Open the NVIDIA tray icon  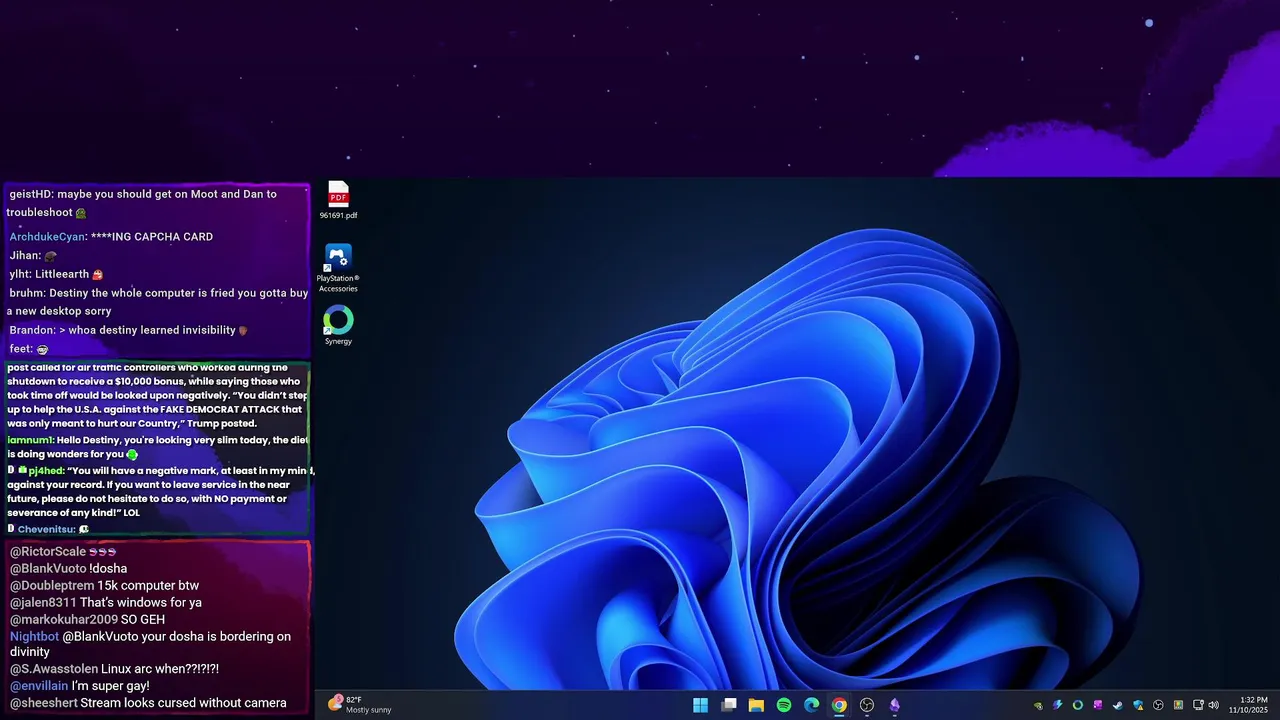(x=1038, y=705)
